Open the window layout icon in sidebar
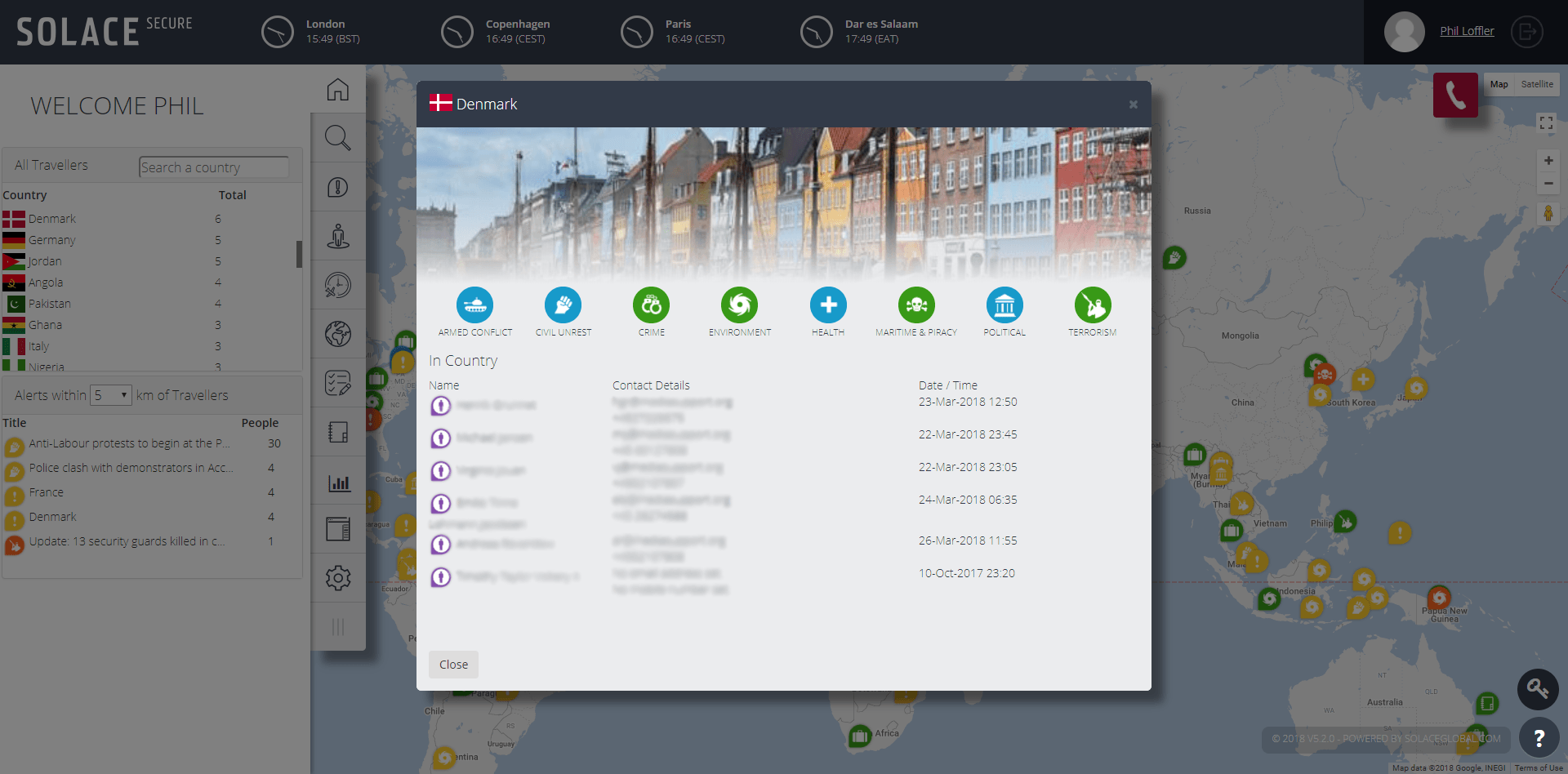Screen dimensions: 1568x774 [338, 529]
